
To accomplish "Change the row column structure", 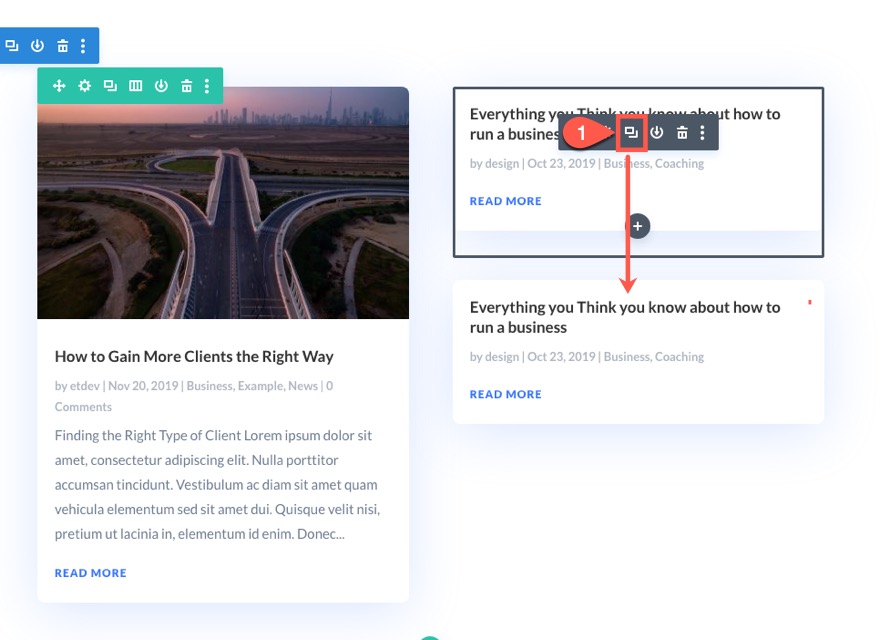I will 135,85.
